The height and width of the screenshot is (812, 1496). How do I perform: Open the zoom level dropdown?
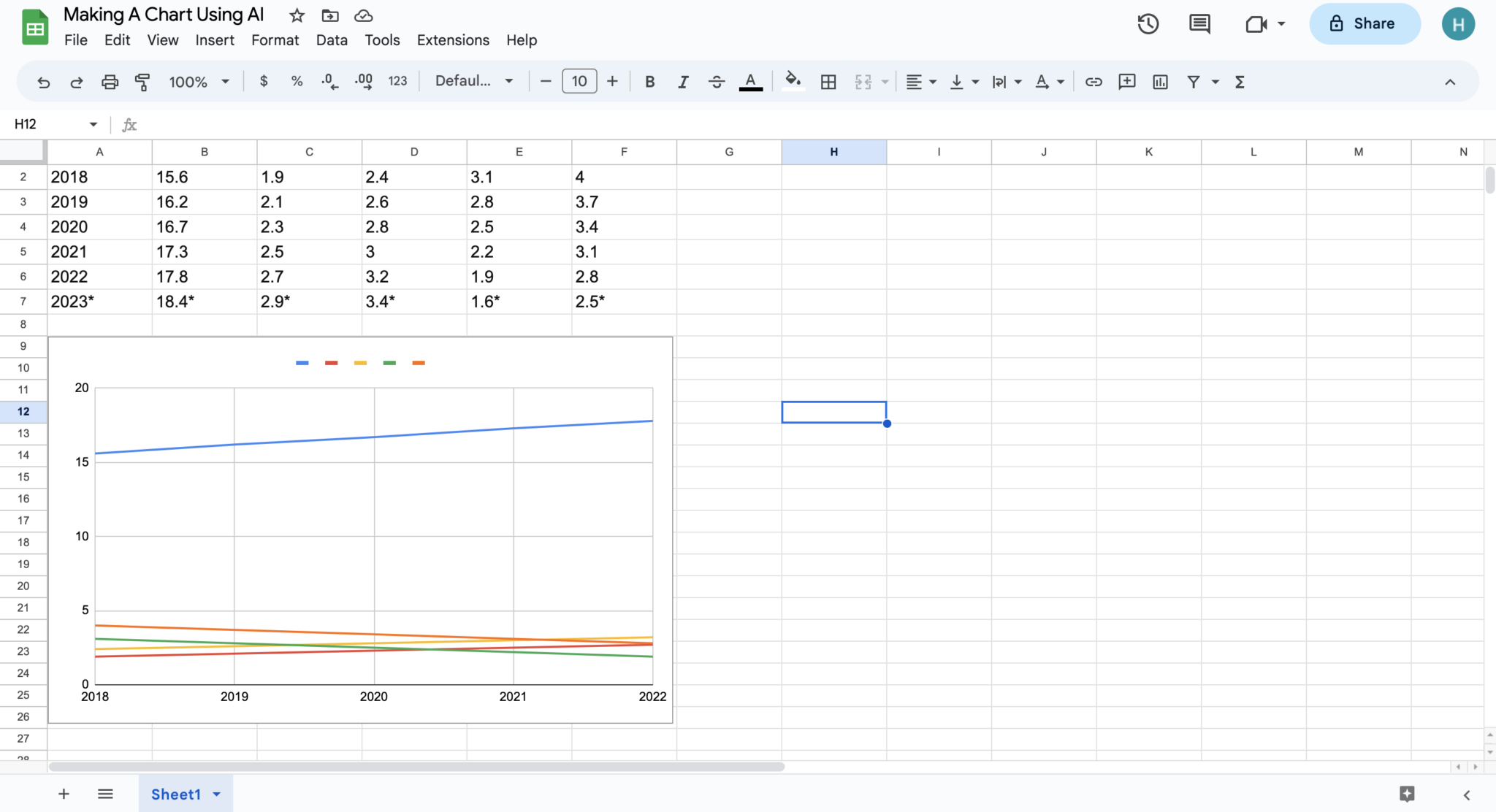pos(198,81)
